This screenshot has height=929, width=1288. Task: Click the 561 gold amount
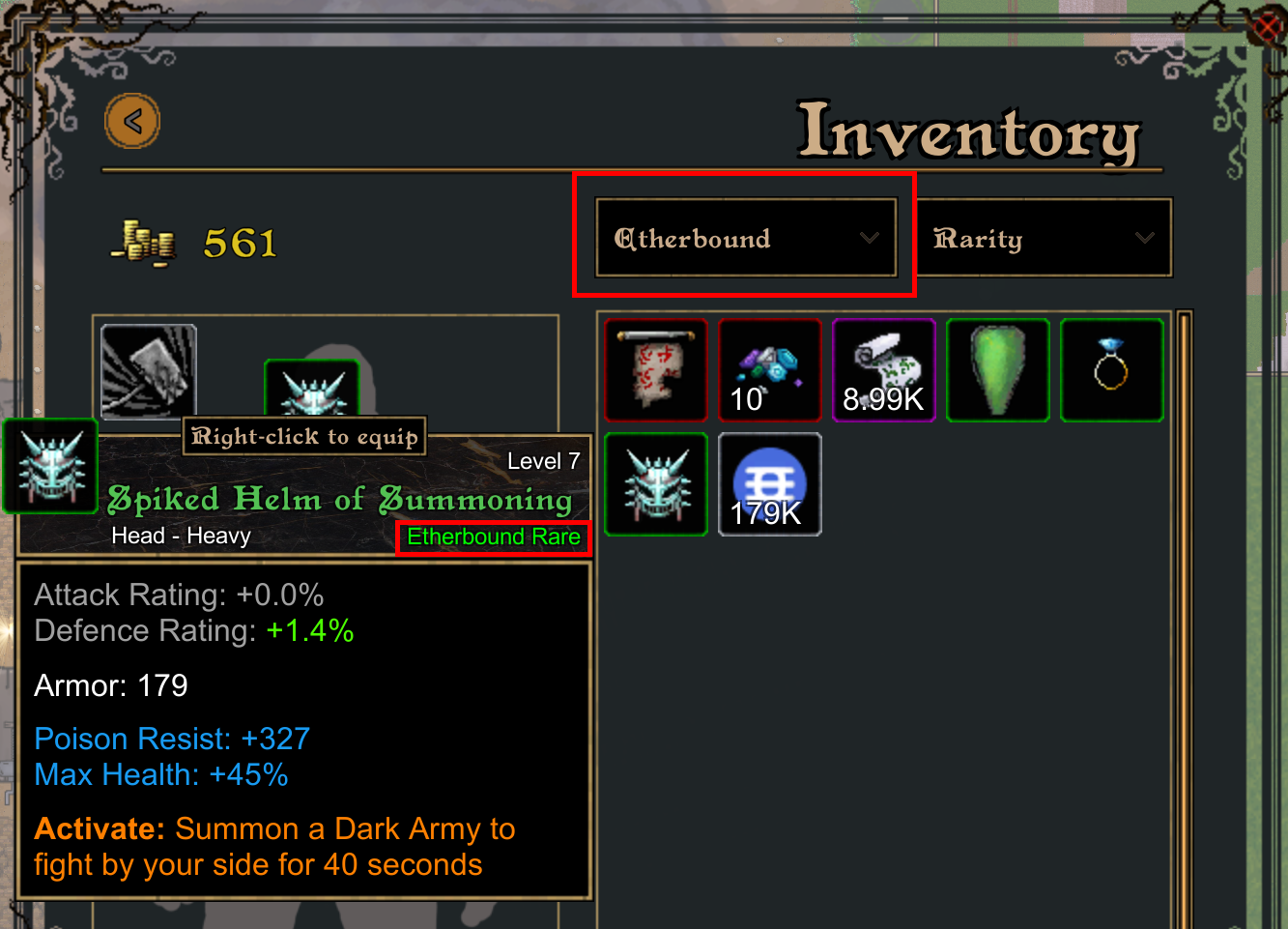pyautogui.click(x=240, y=243)
